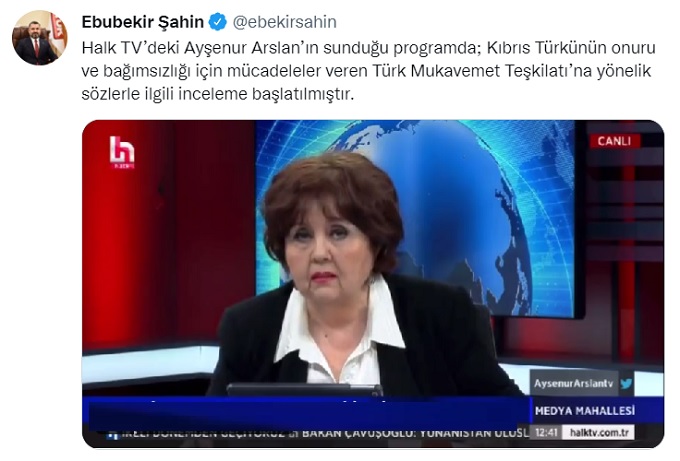The width and height of the screenshot is (680, 461).
Task: Click the small ticker logo at bottom-left
Action: click(x=112, y=435)
